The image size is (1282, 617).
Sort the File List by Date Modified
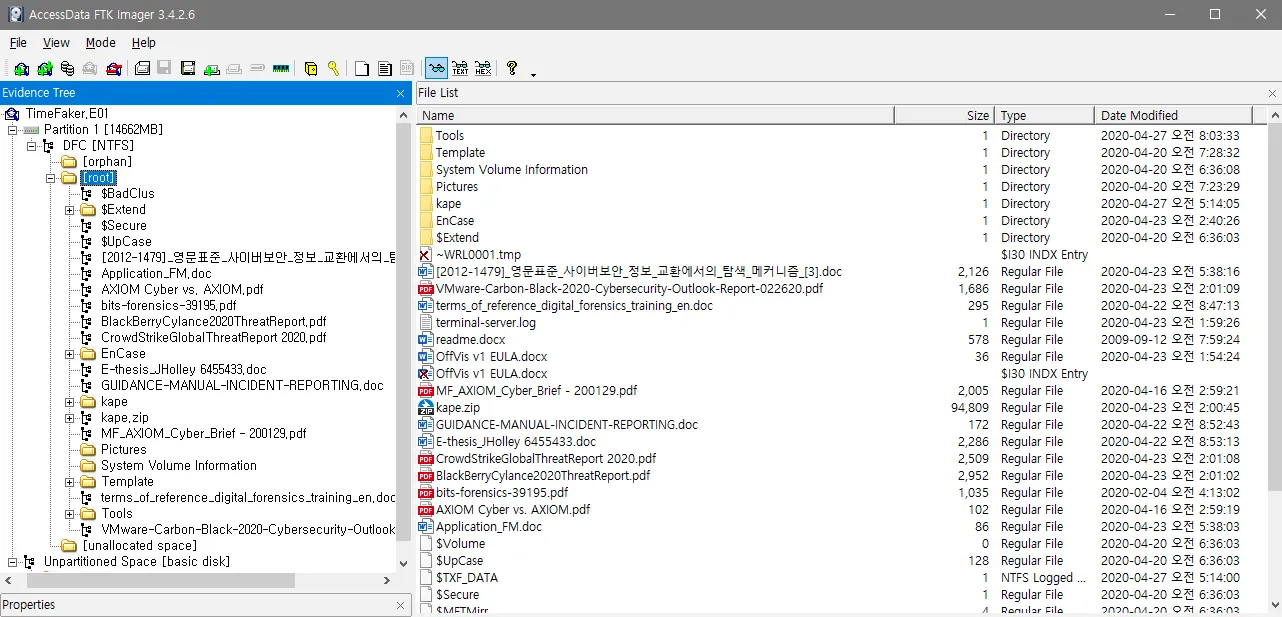pyautogui.click(x=1173, y=115)
